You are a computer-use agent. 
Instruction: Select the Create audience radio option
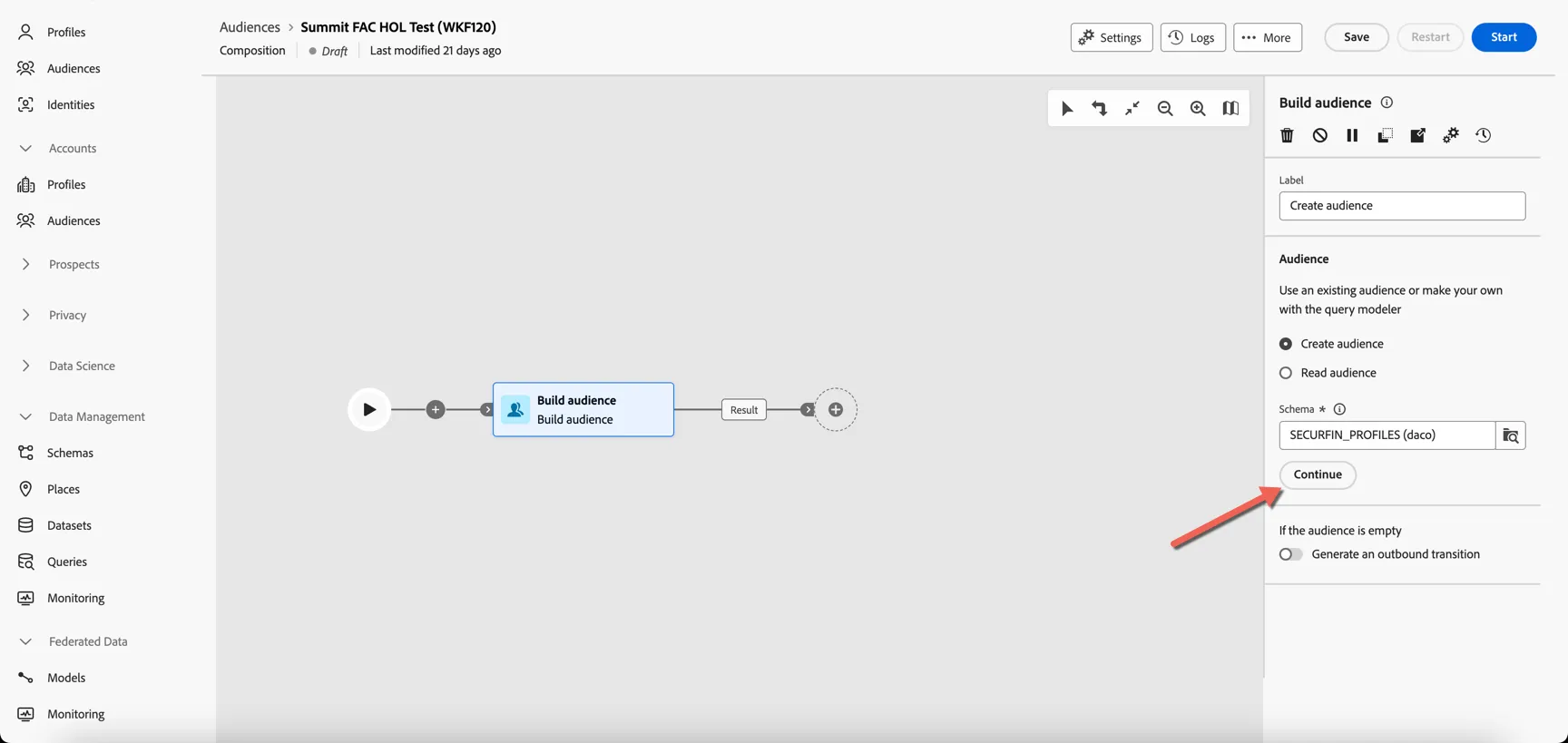click(1286, 344)
